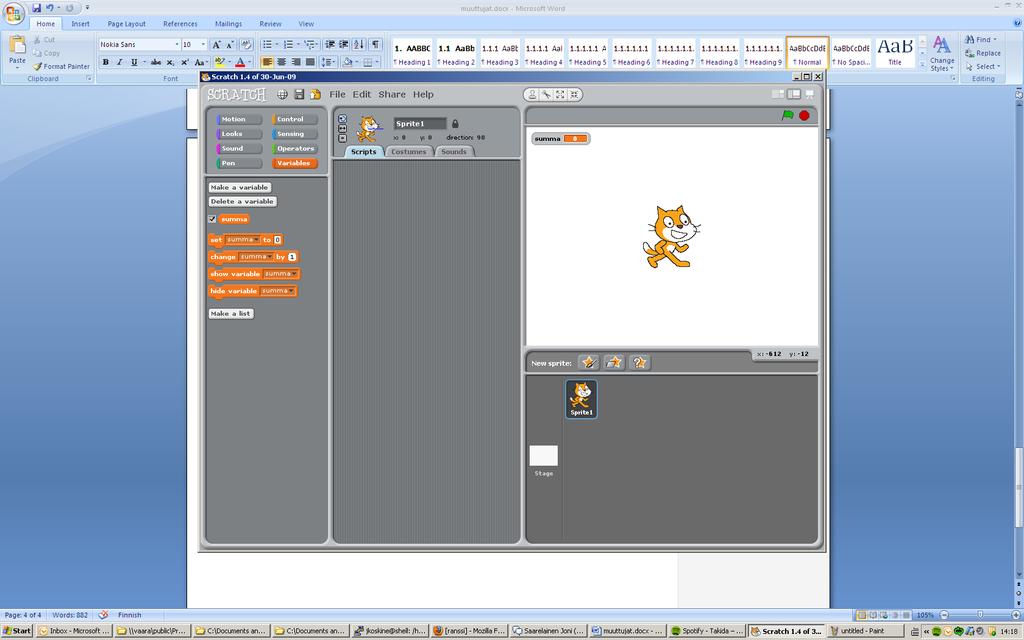The width and height of the screenshot is (1024, 640).
Task: Click the summa monitor on the stage
Action: (x=560, y=138)
